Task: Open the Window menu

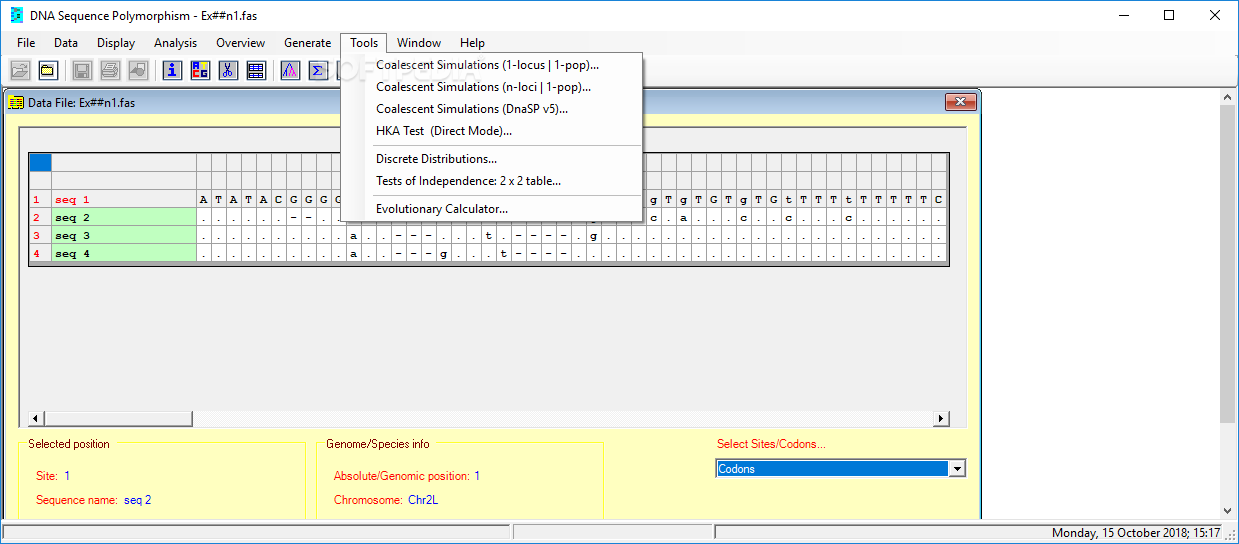Action: (419, 43)
